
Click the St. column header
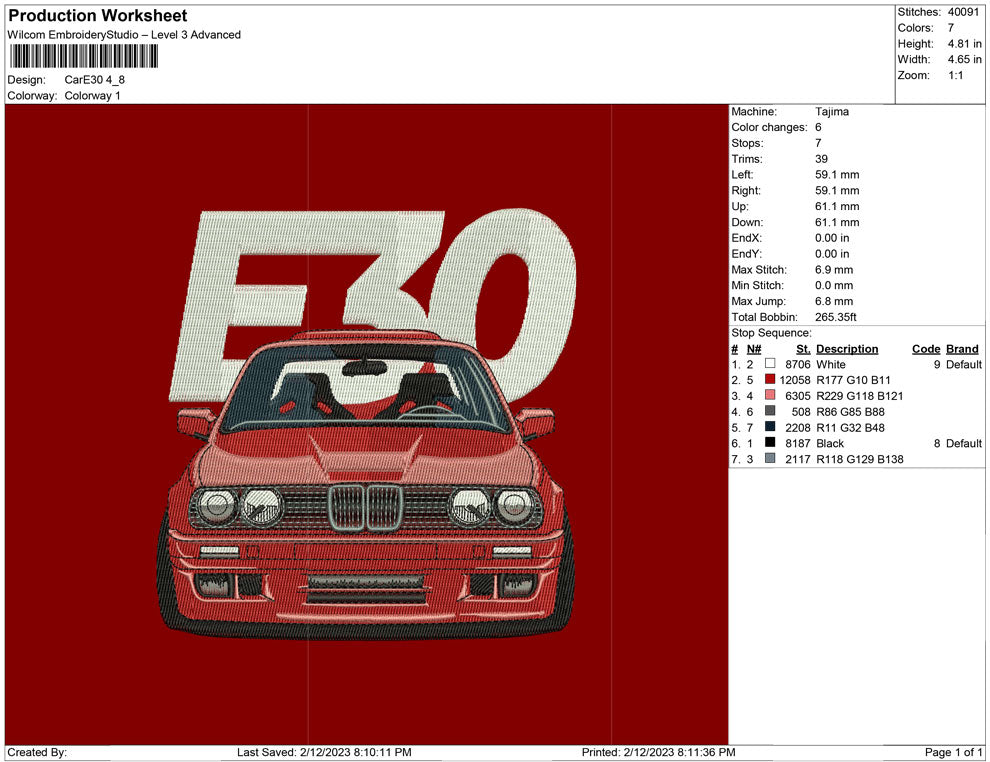(x=803, y=349)
